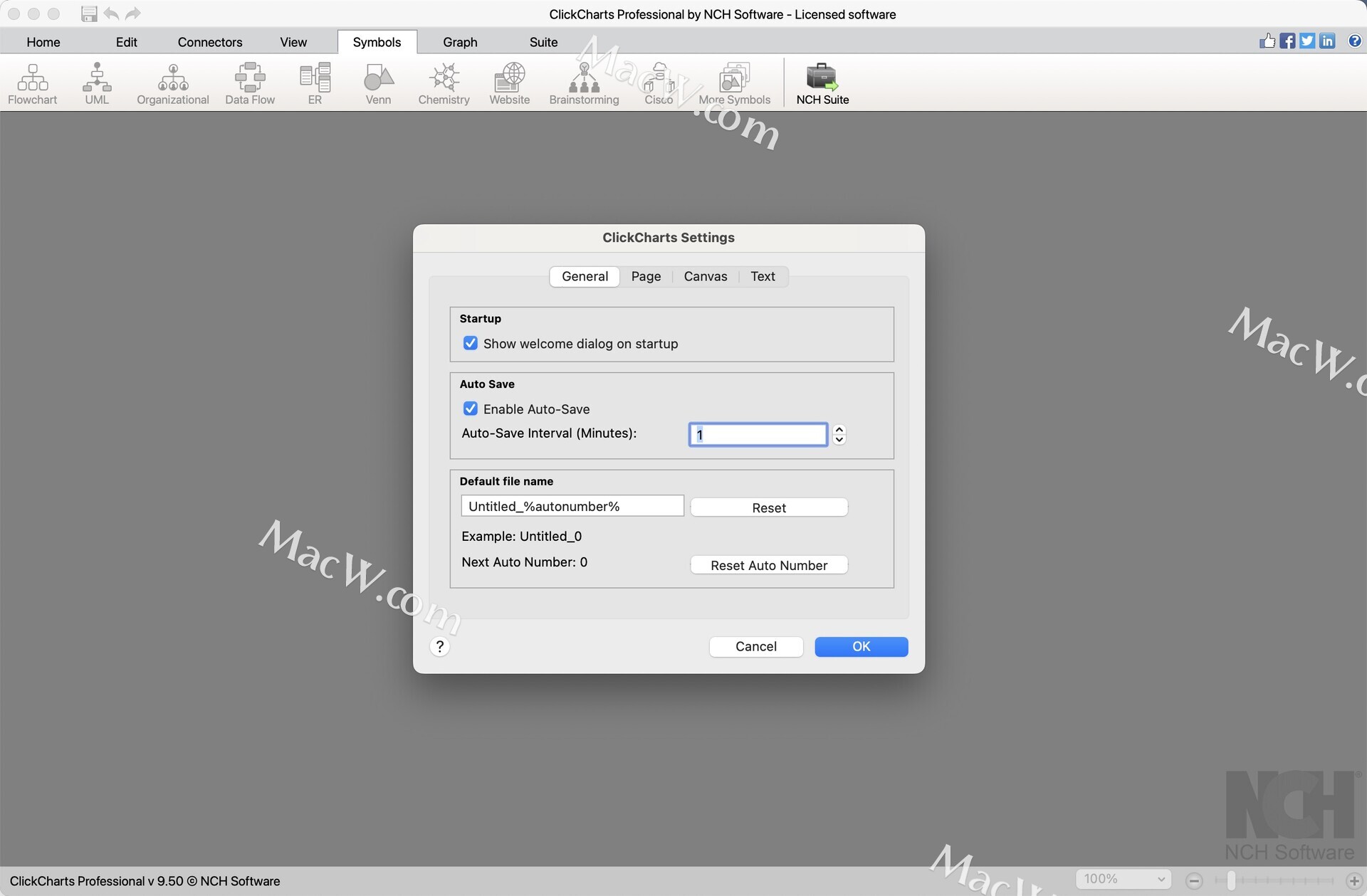Open the Cisco symbols set

pyautogui.click(x=659, y=83)
